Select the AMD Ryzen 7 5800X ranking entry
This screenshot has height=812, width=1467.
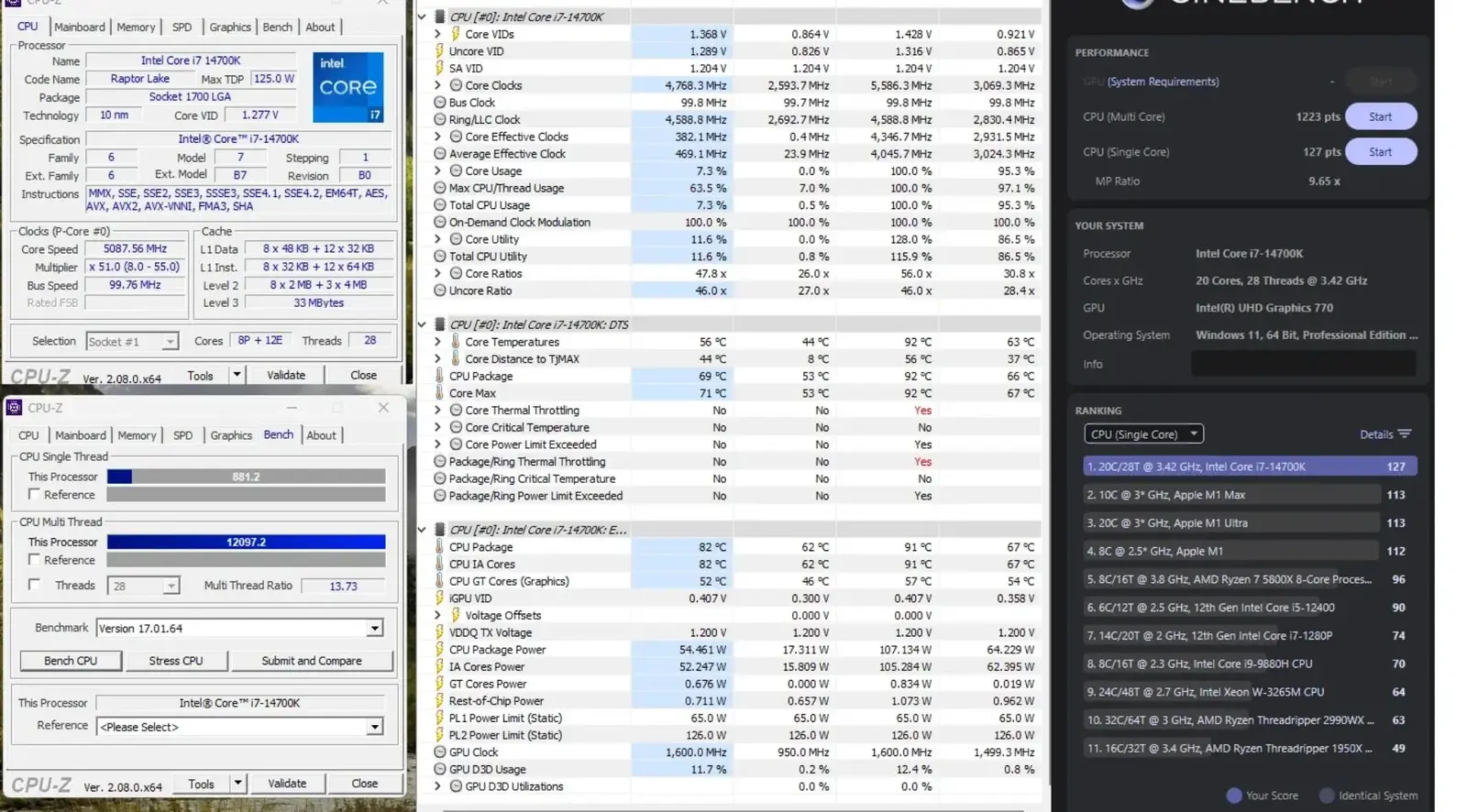[x=1250, y=579]
